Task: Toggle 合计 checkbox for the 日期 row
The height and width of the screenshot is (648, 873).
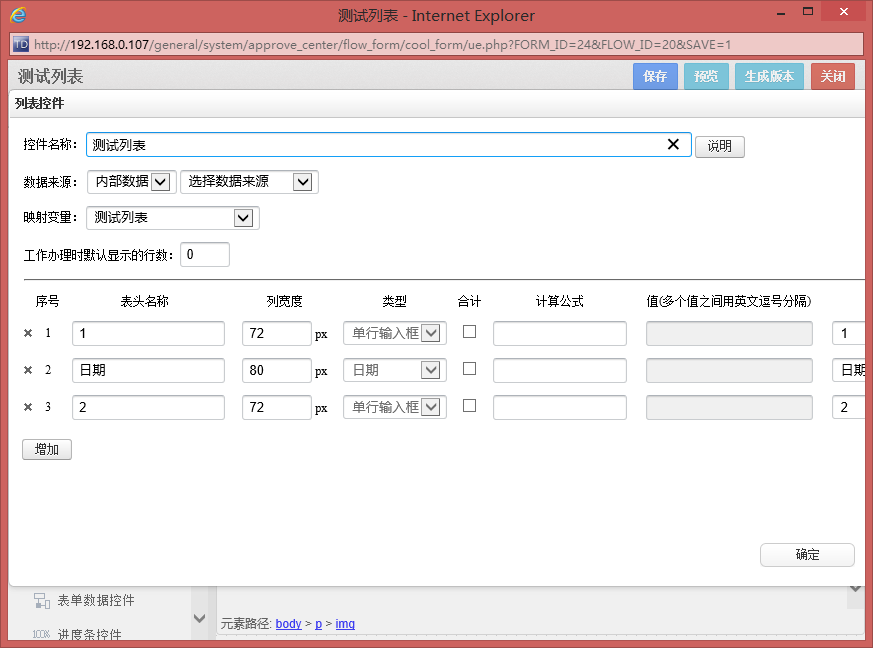Action: [x=469, y=368]
